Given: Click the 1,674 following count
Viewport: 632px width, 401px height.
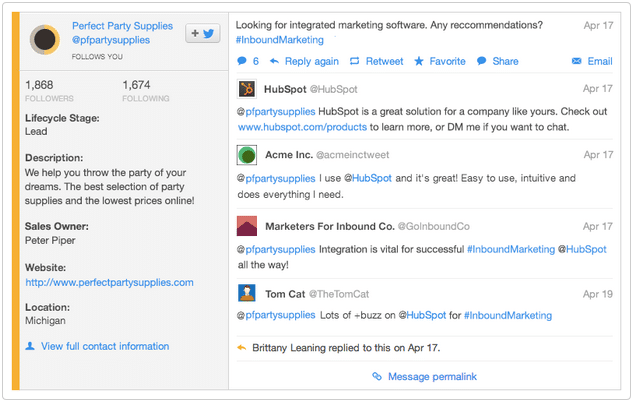Looking at the screenshot, I should point(136,85).
